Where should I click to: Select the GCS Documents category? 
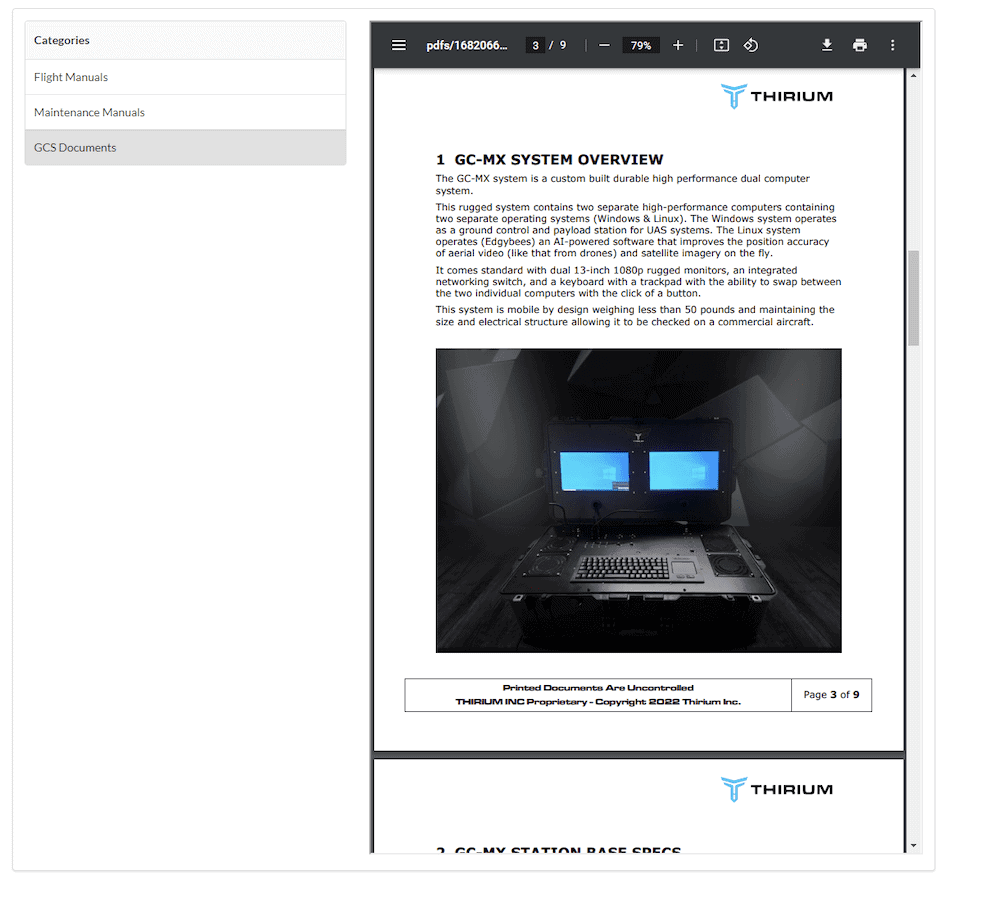tap(186, 147)
